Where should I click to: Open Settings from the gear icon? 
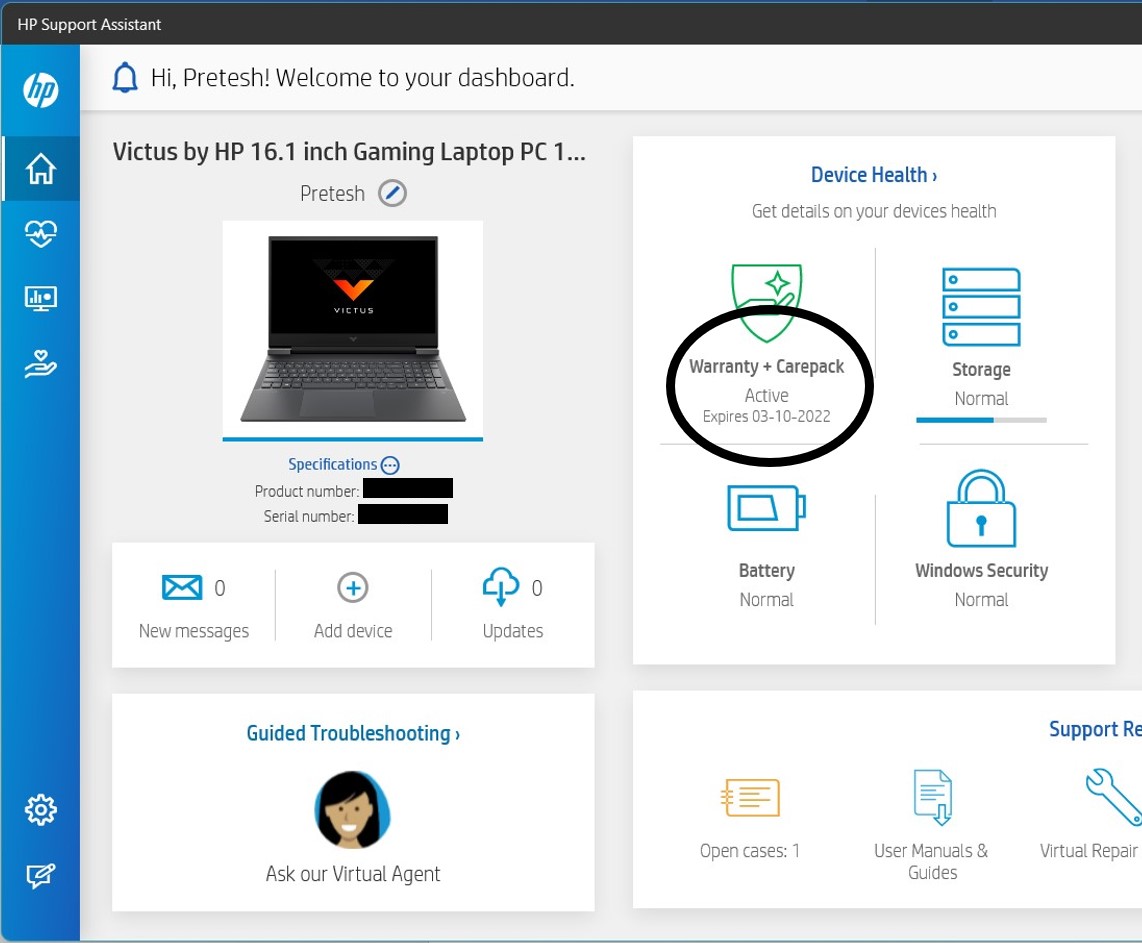[x=40, y=810]
